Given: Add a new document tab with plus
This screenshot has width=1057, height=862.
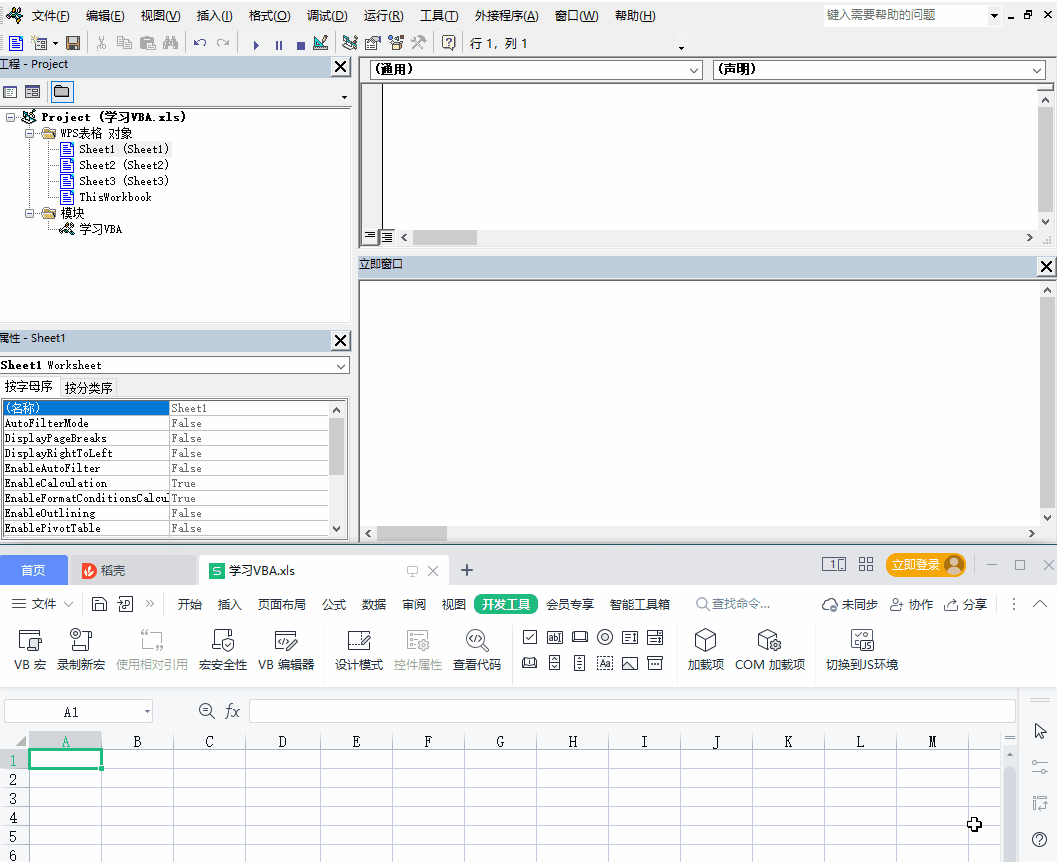Looking at the screenshot, I should click(x=466, y=570).
